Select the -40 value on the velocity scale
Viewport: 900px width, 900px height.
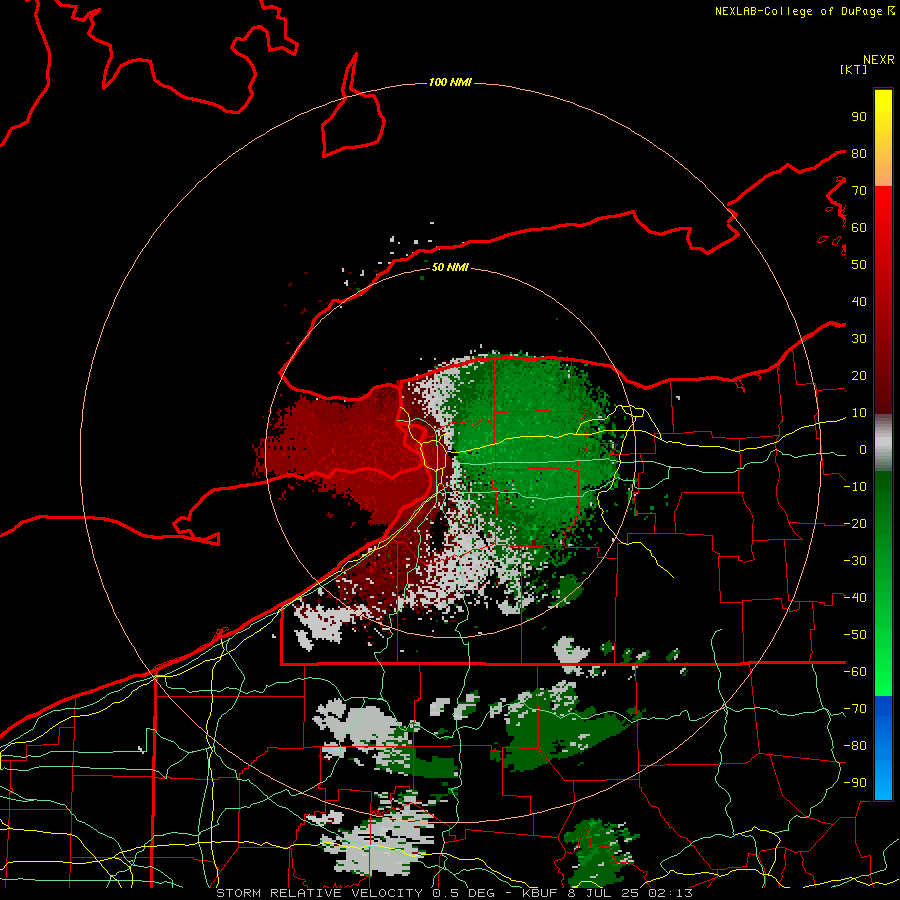[x=855, y=598]
